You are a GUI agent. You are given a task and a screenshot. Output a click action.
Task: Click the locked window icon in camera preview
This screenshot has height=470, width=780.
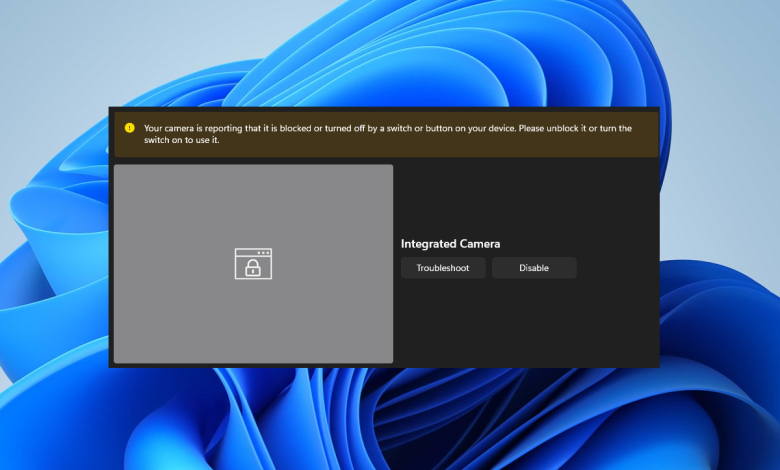coord(253,264)
